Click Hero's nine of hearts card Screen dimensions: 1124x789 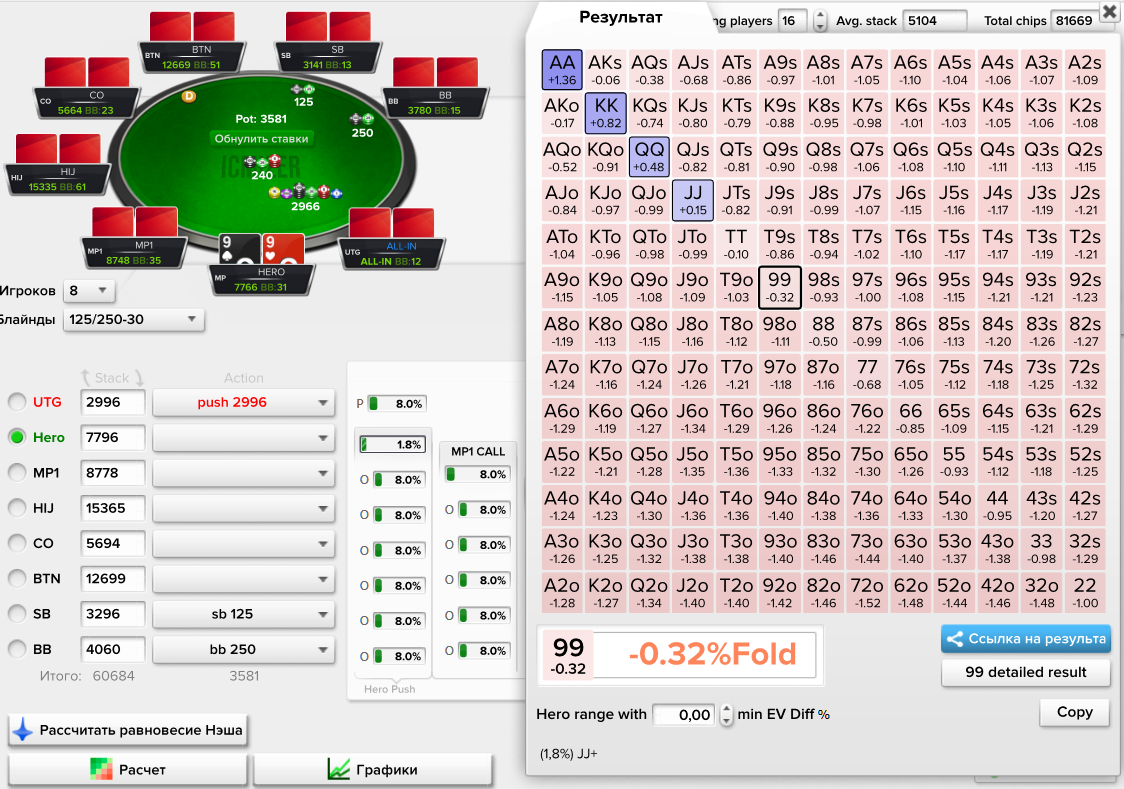[x=282, y=249]
